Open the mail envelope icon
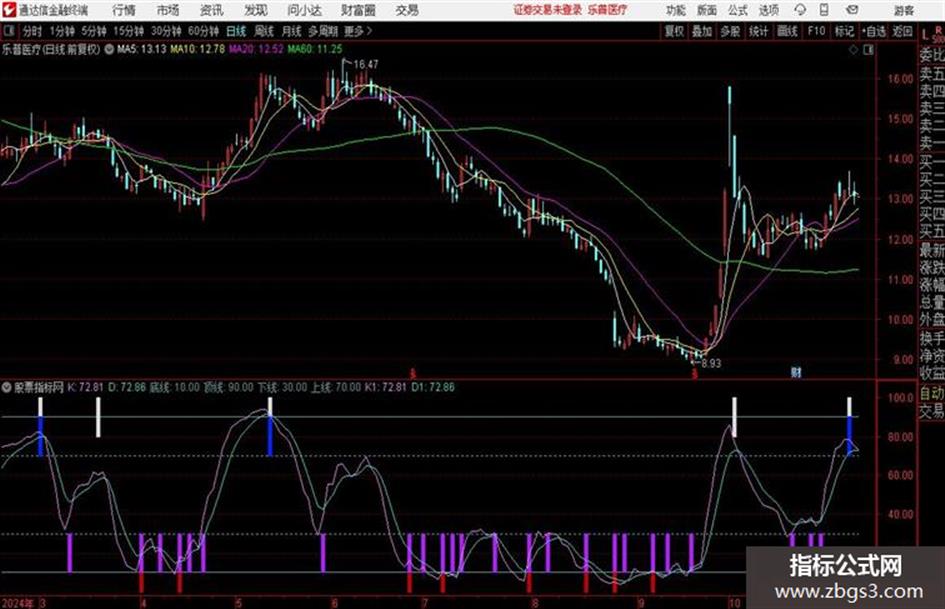The width and height of the screenshot is (945, 609). (x=852, y=10)
